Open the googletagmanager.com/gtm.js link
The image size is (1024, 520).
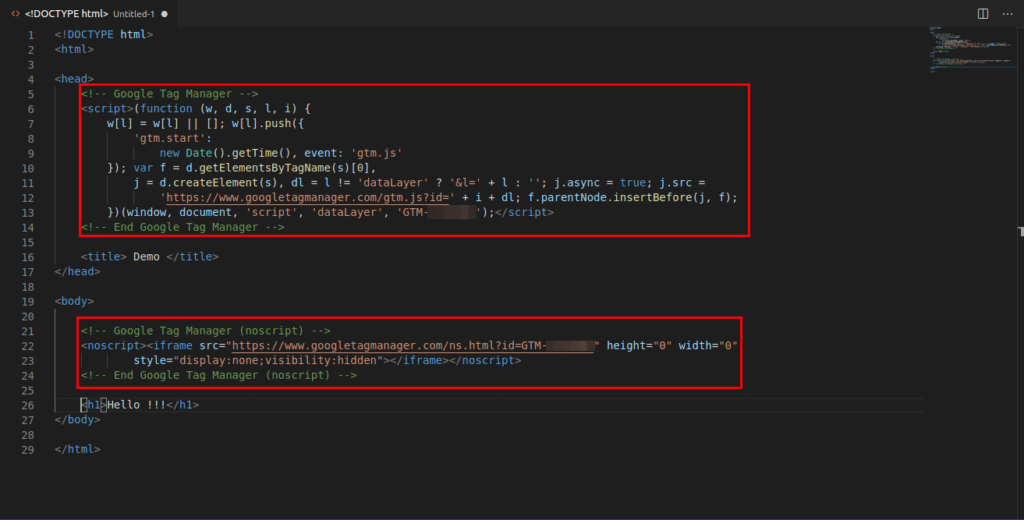(x=307, y=197)
